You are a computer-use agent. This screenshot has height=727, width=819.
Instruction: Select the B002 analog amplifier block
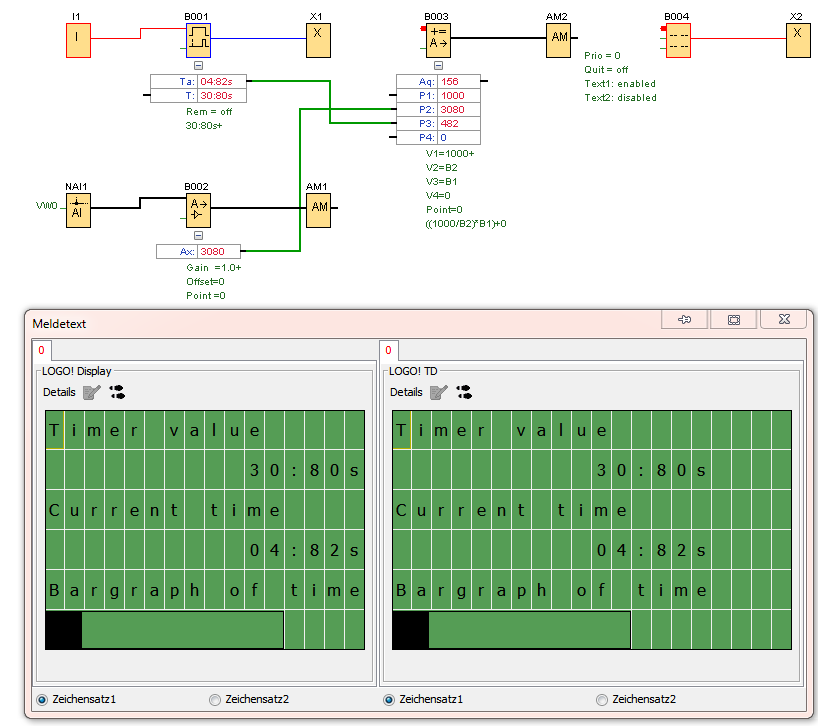[198, 209]
